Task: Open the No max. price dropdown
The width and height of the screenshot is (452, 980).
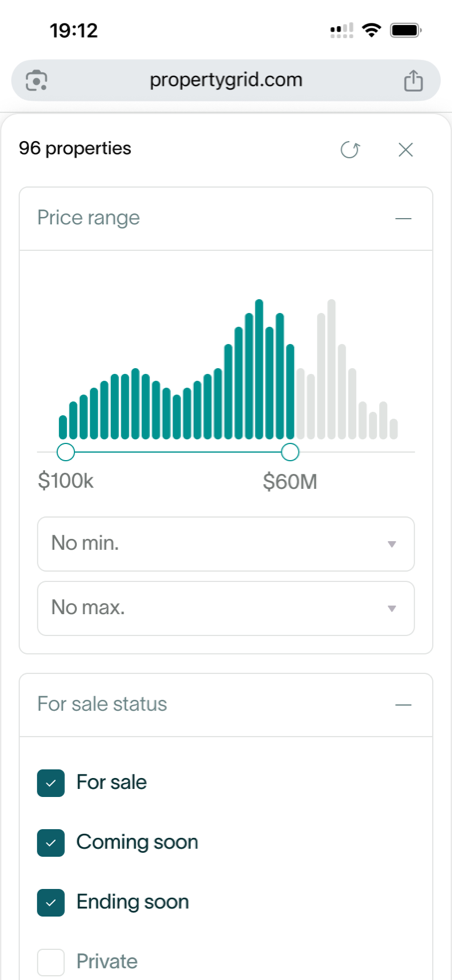Action: click(x=226, y=608)
